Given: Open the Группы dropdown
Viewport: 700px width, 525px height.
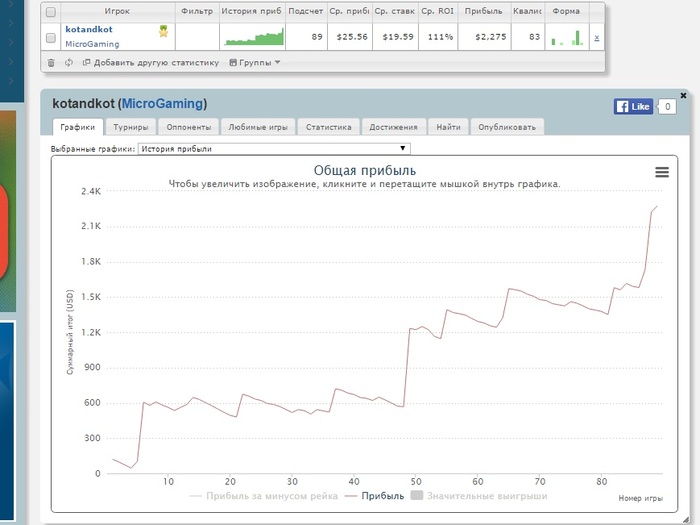Looking at the screenshot, I should [x=255, y=63].
